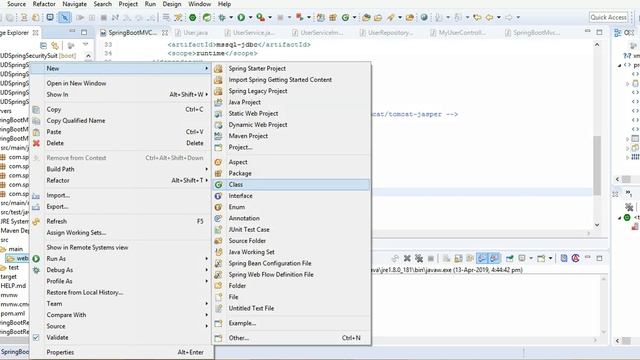640x360 pixels.
Task: Click JUnit Test Case icon
Action: pyautogui.click(x=218, y=230)
